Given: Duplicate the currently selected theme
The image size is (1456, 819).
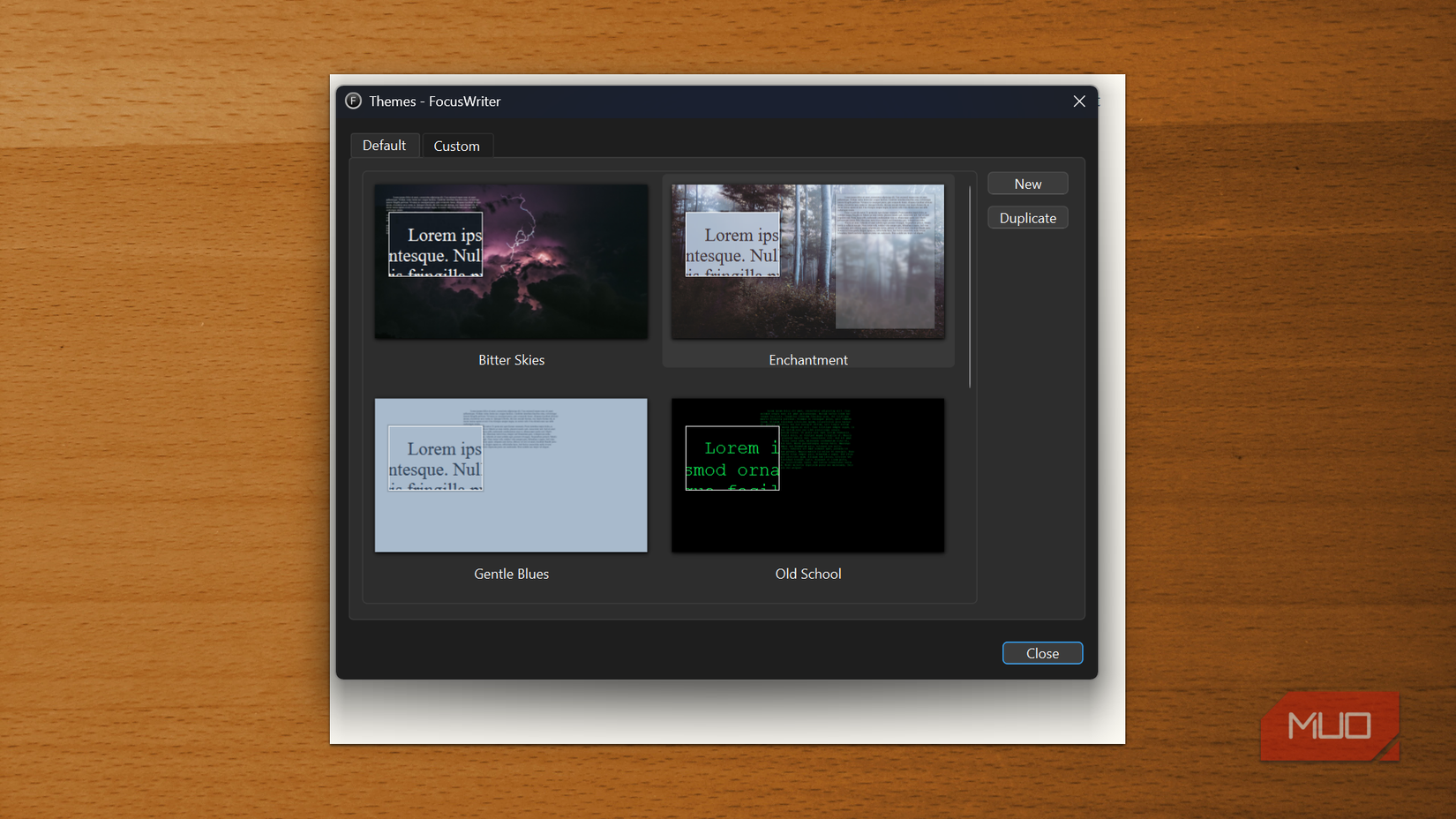Looking at the screenshot, I should click(1027, 217).
